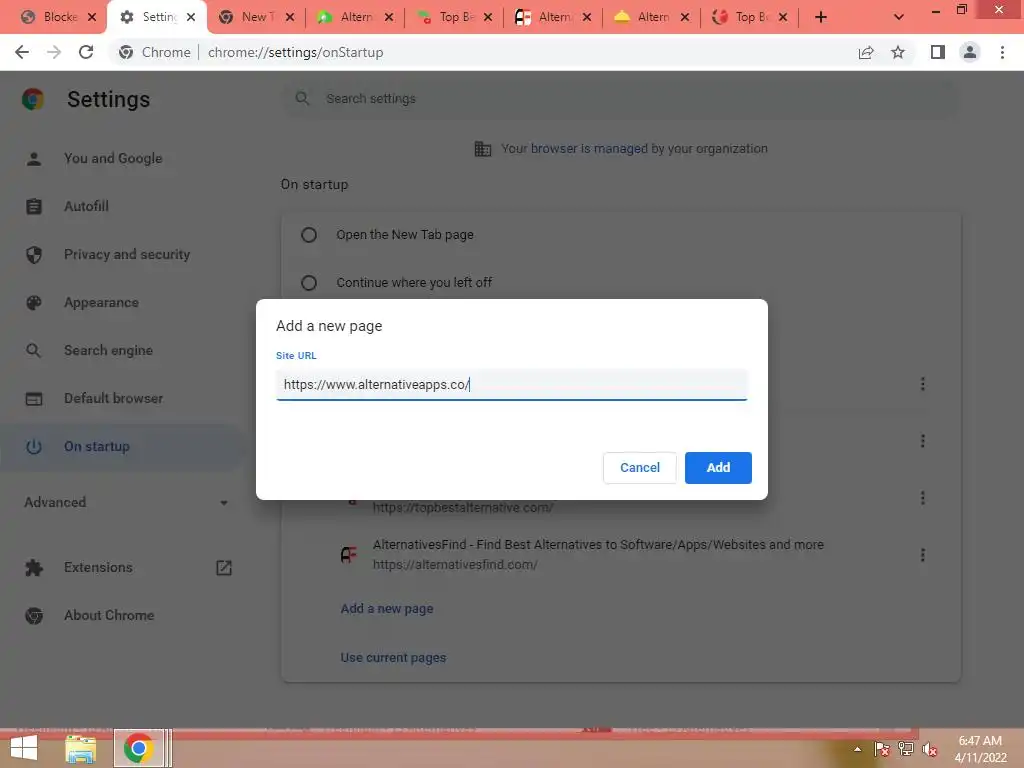Open Chrome three-dot main menu

point(1002,52)
